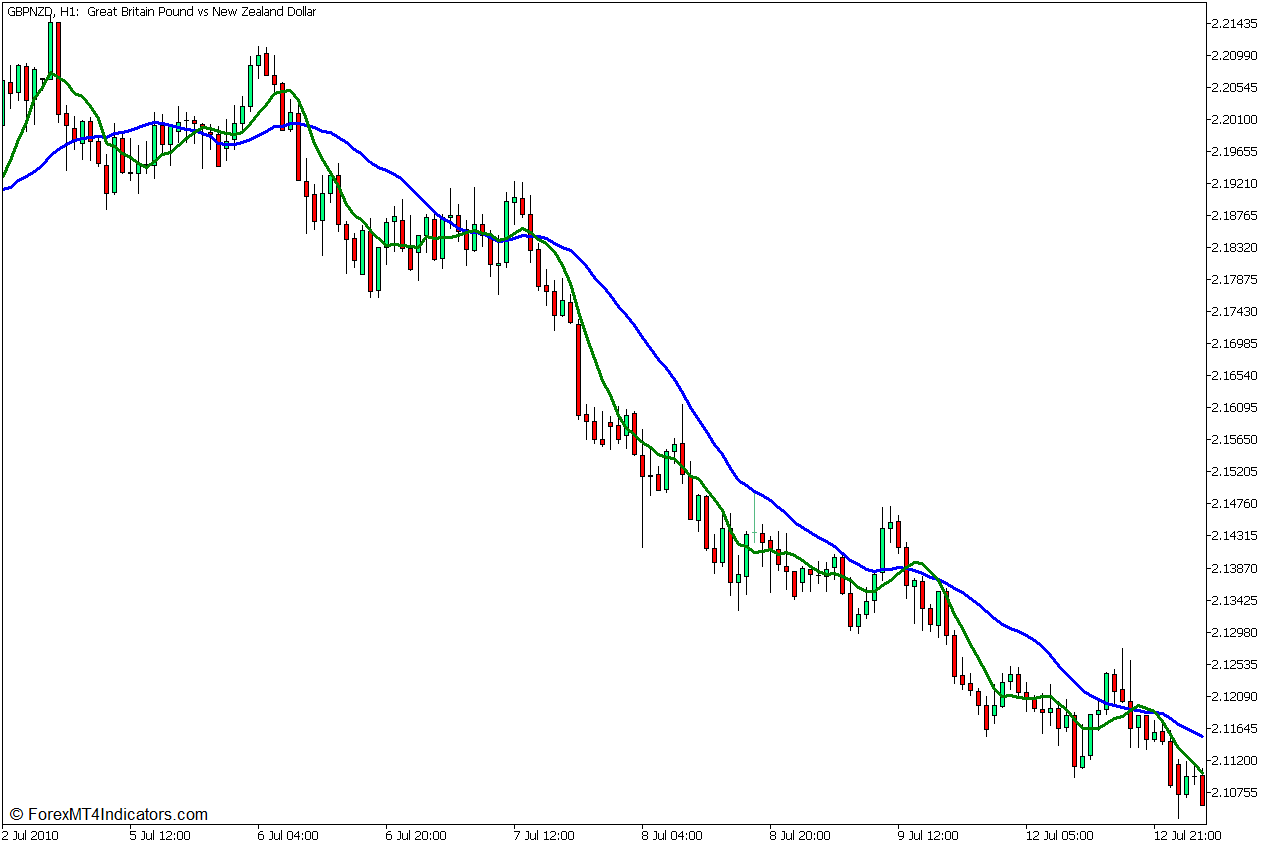The image size is (1276, 848).
Task: Select the 7 Jul 12:00 time label
Action: coord(544,836)
